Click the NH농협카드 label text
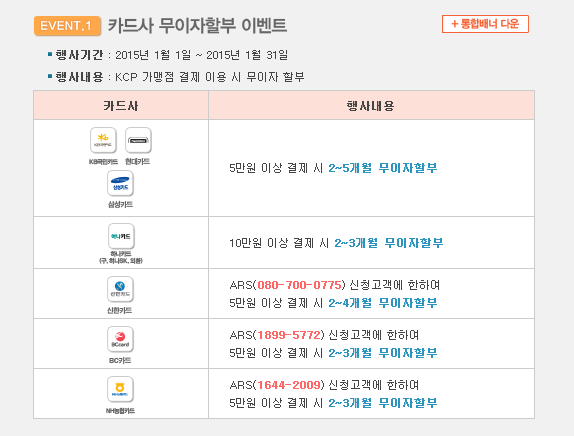 click(120, 411)
